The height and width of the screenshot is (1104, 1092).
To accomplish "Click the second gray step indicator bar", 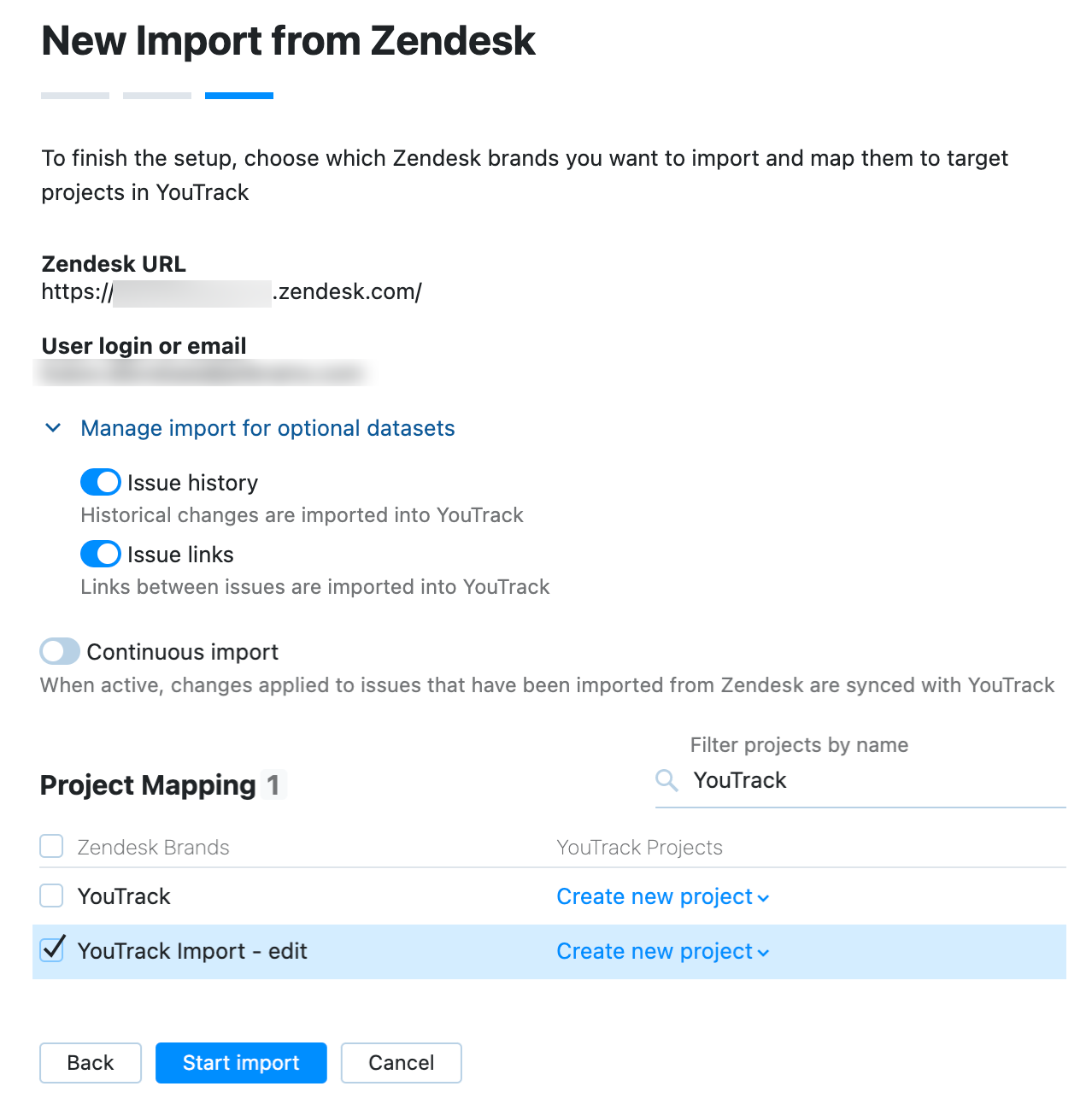I will tap(157, 96).
